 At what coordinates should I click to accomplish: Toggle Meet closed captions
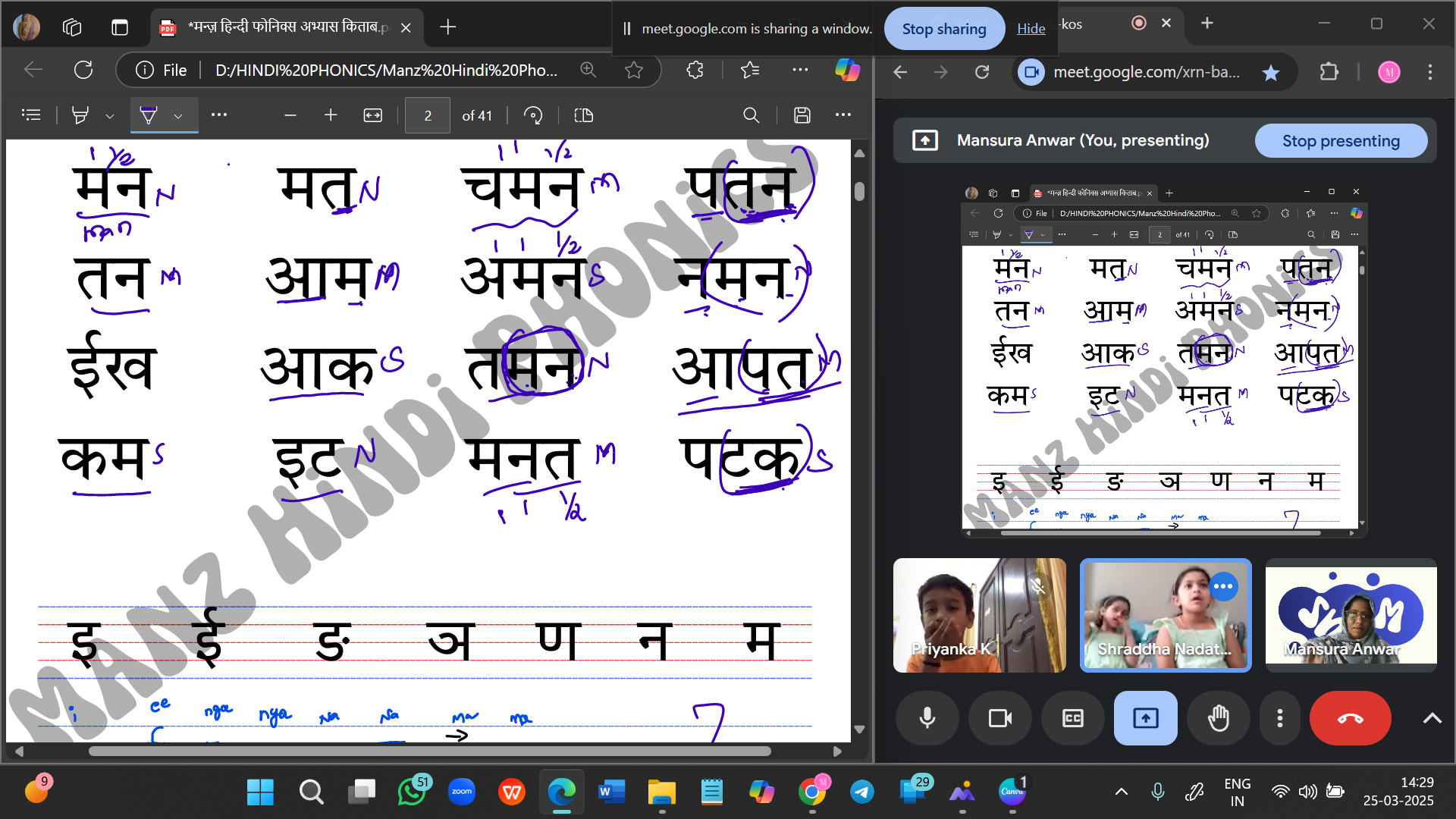pyautogui.click(x=1072, y=717)
